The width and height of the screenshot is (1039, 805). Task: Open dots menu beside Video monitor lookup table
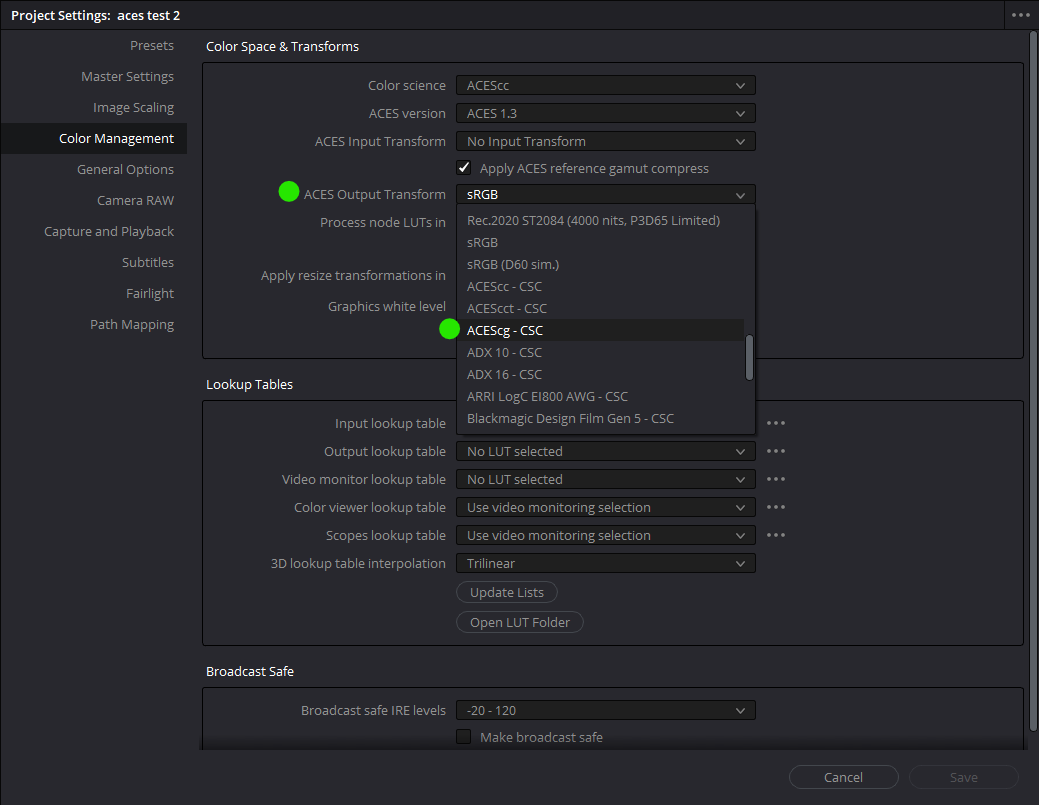coord(775,479)
